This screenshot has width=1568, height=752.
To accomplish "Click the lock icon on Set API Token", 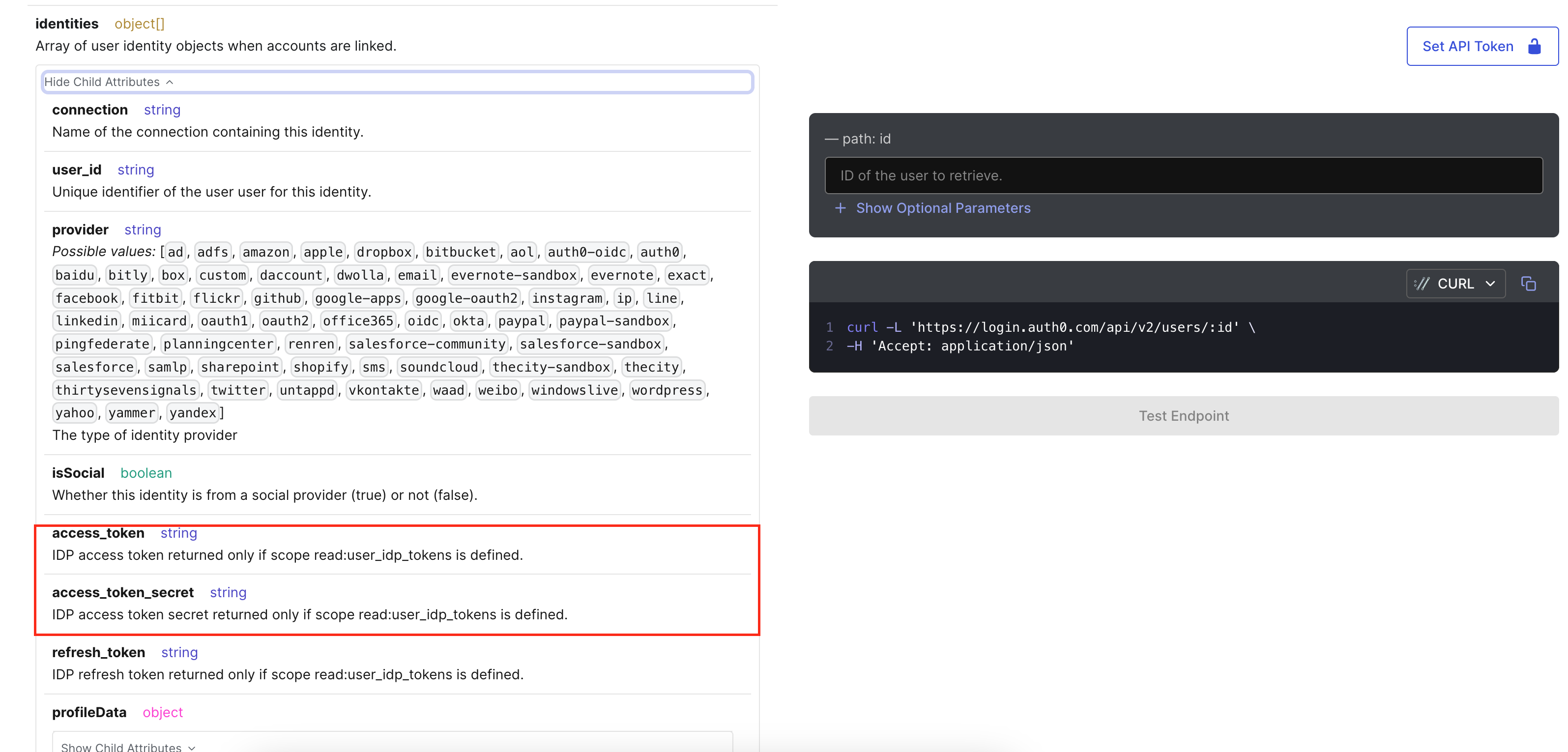I will pos(1535,46).
